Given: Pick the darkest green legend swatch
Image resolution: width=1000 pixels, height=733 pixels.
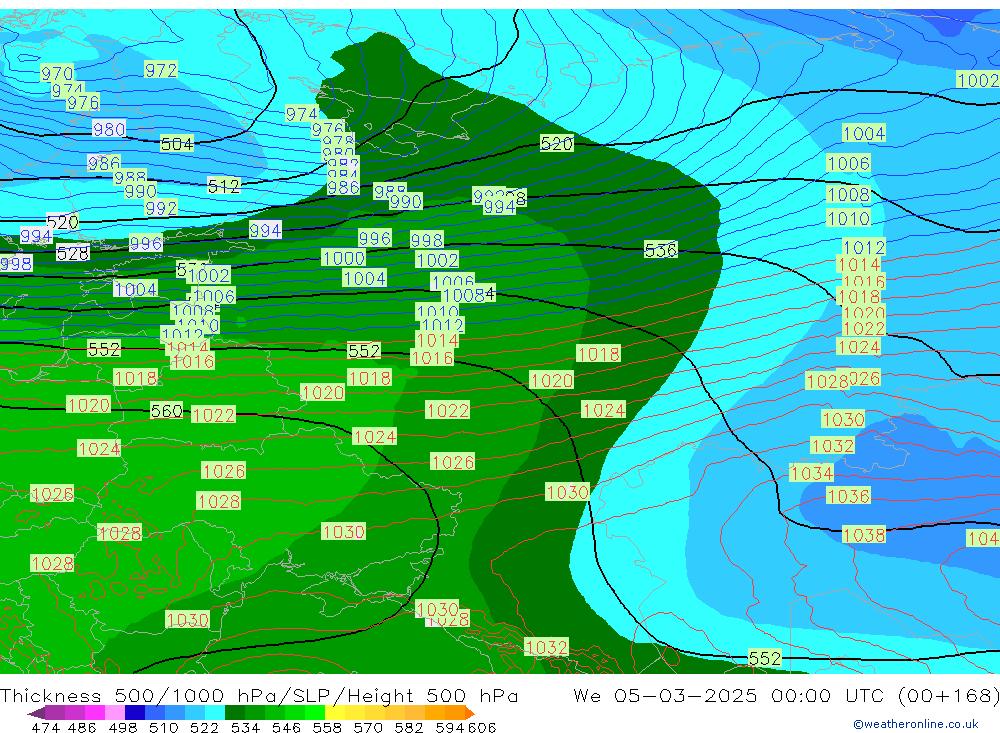Looking at the screenshot, I should tap(235, 713).
